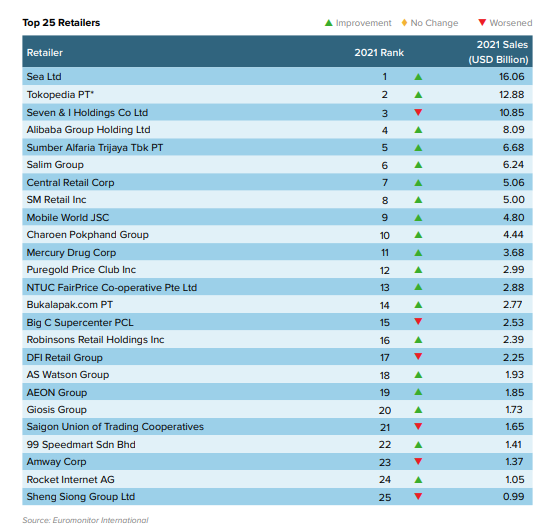
Task: Click the green arrow in Mercury Drug Corp row
Action: 418,253
